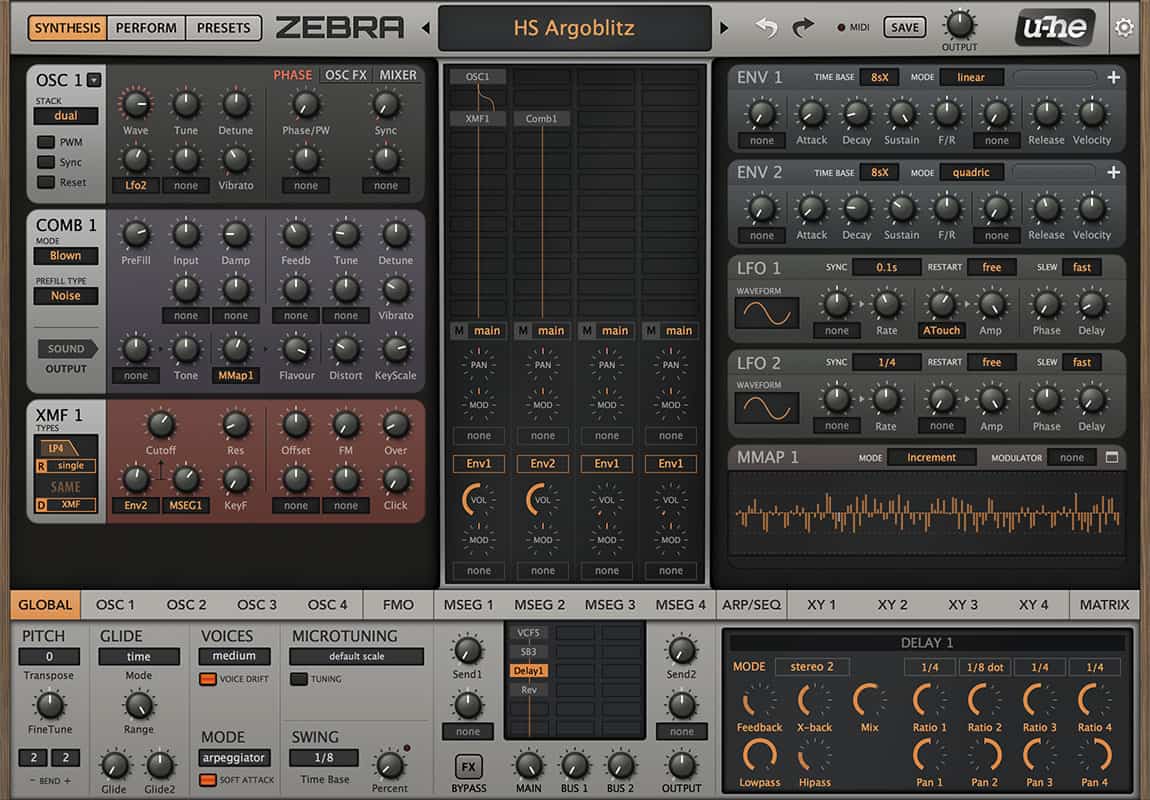Click the SOUND OUTPUT arrow in COMB 1
Screen dimensions: 1150x800
point(67,349)
